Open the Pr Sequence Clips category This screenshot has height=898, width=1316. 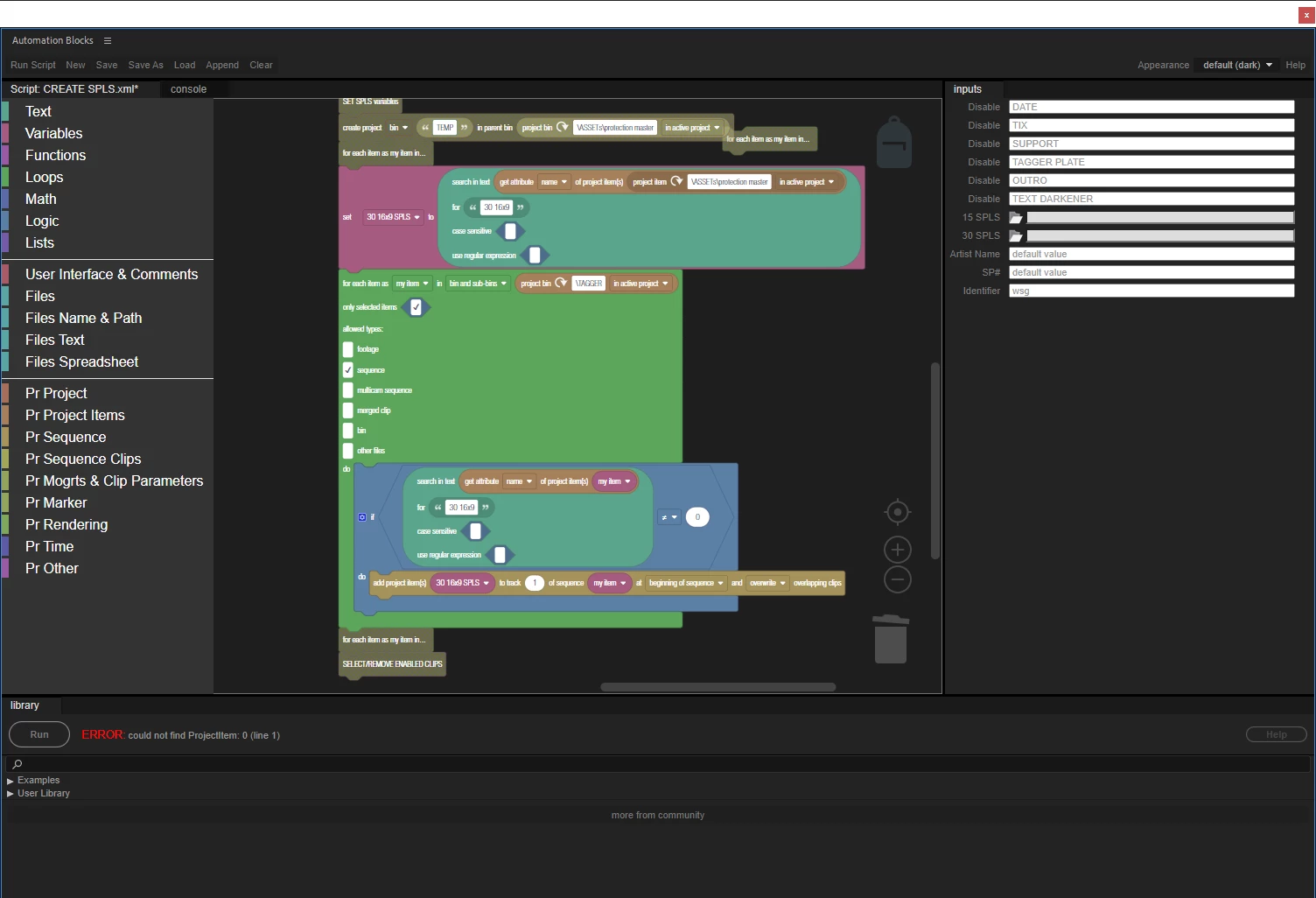click(x=83, y=459)
